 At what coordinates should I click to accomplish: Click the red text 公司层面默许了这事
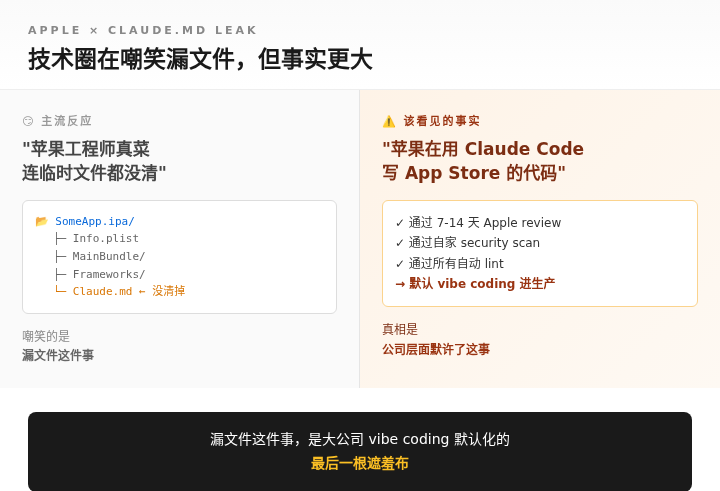(436, 349)
